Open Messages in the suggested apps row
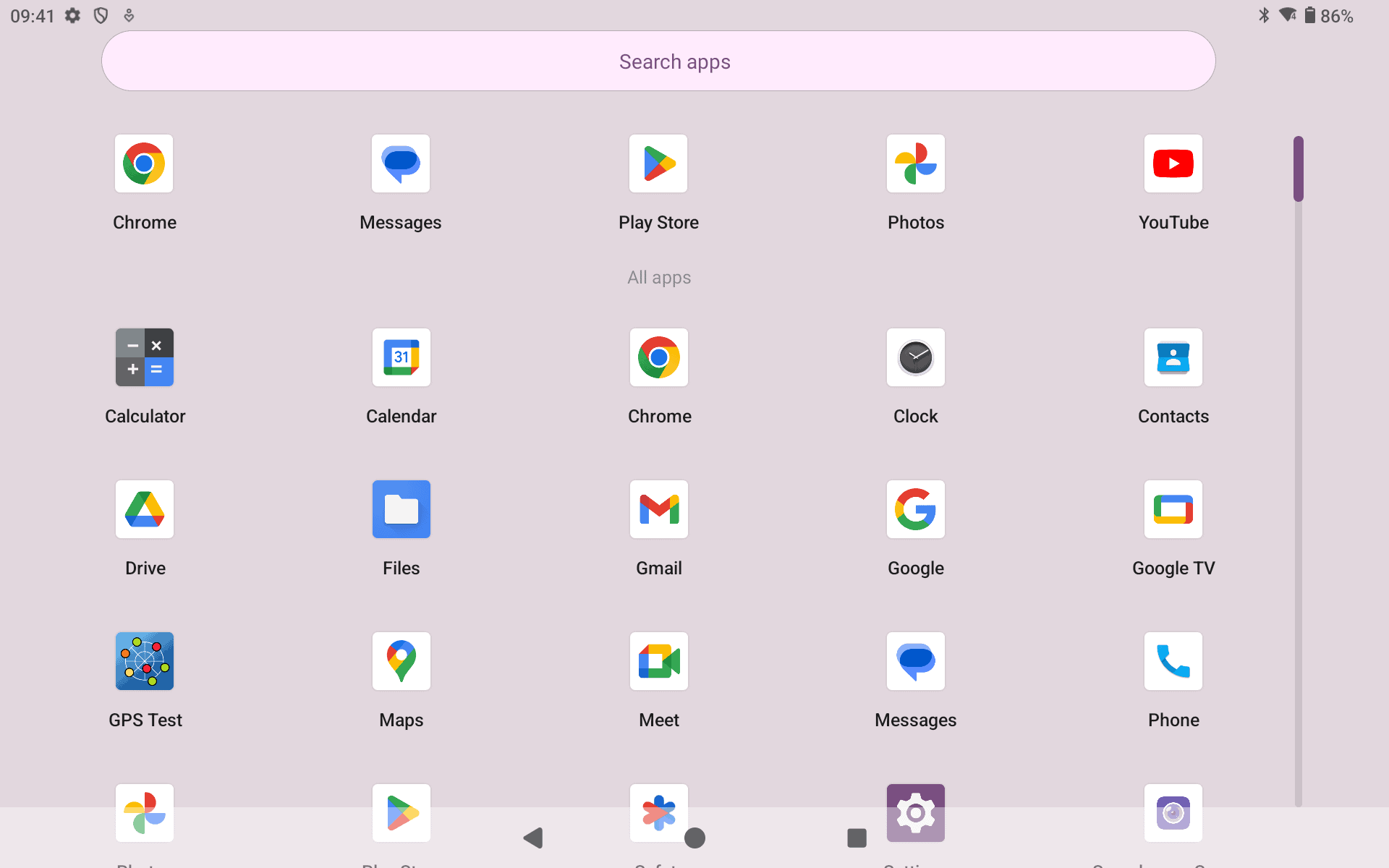Viewport: 1389px width, 868px height. (401, 163)
